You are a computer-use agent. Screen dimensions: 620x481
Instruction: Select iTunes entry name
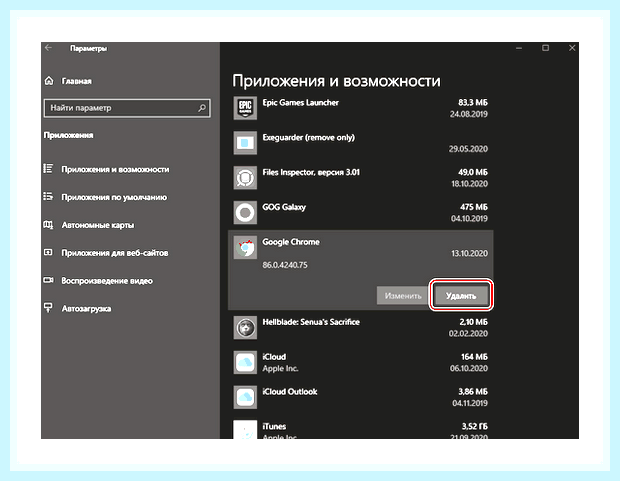click(274, 426)
